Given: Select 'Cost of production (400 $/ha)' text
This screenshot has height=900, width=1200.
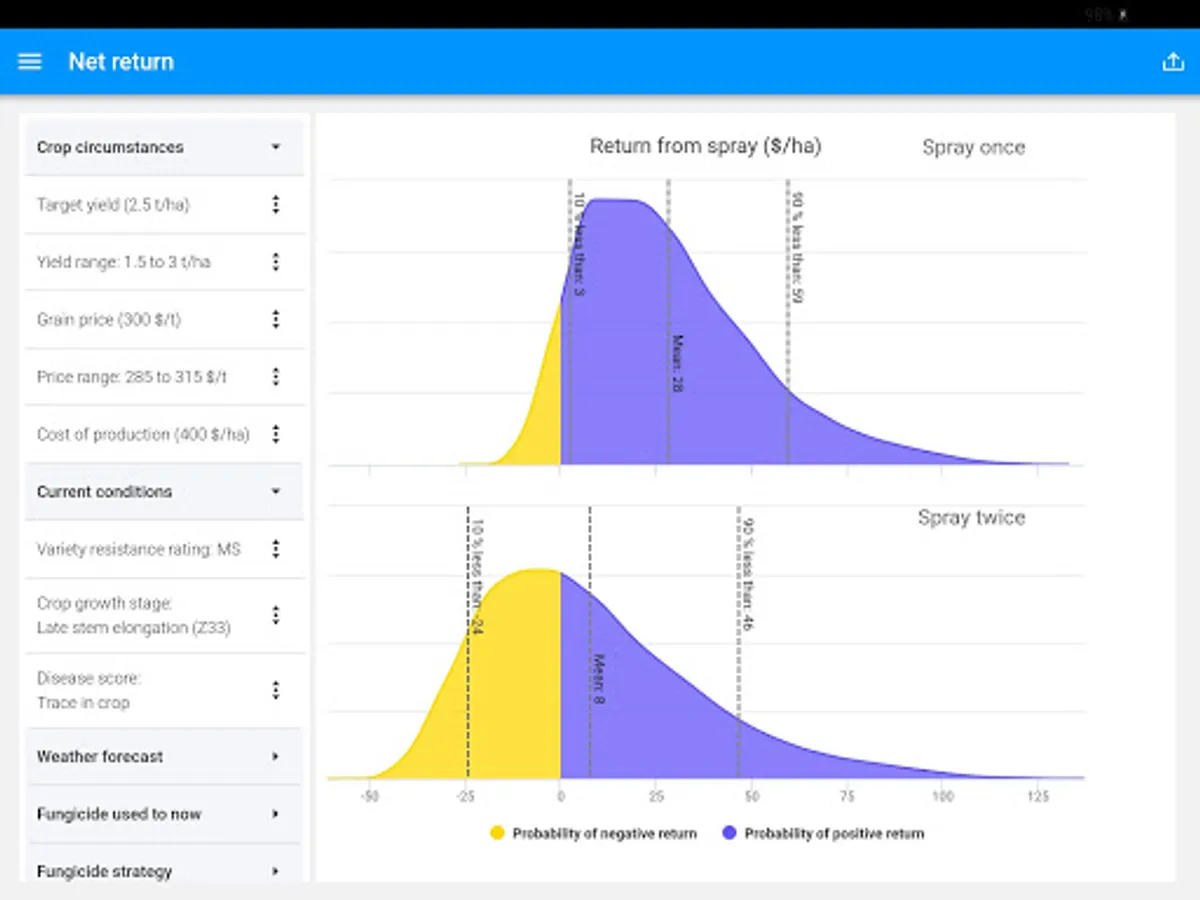Looking at the screenshot, I should click(x=143, y=434).
